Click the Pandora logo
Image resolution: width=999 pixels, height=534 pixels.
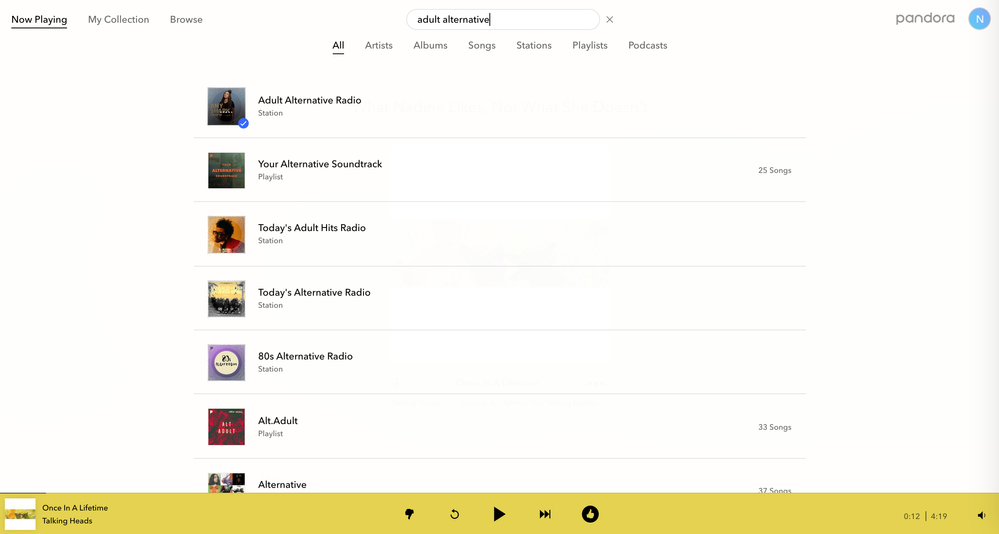[x=925, y=19]
